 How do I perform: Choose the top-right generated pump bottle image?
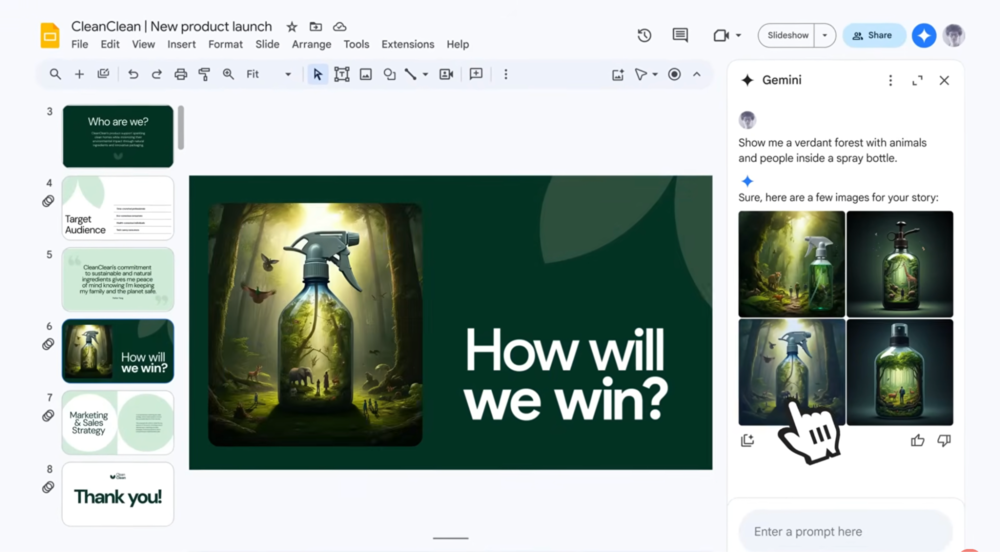[900, 264]
